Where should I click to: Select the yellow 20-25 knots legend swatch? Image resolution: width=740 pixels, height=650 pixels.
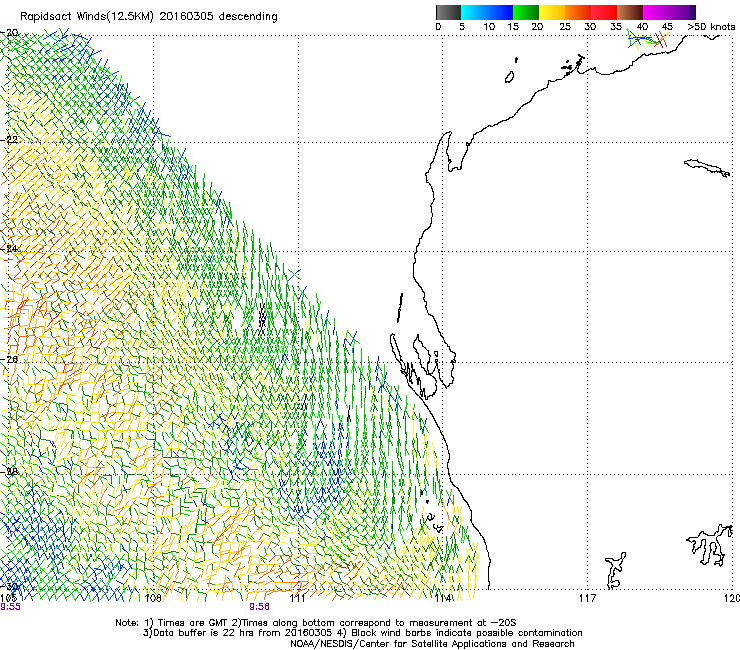click(552, 12)
